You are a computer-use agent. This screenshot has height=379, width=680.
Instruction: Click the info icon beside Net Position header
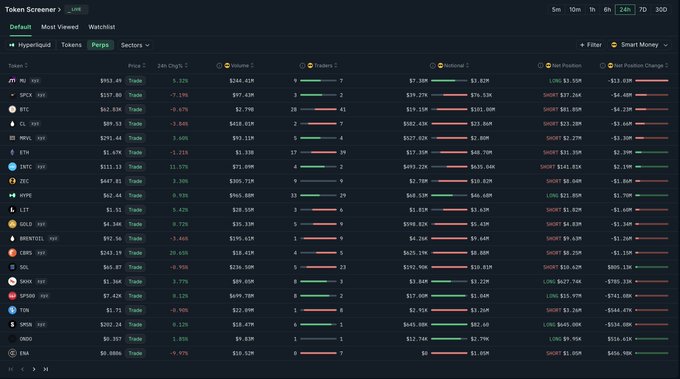coord(540,65)
